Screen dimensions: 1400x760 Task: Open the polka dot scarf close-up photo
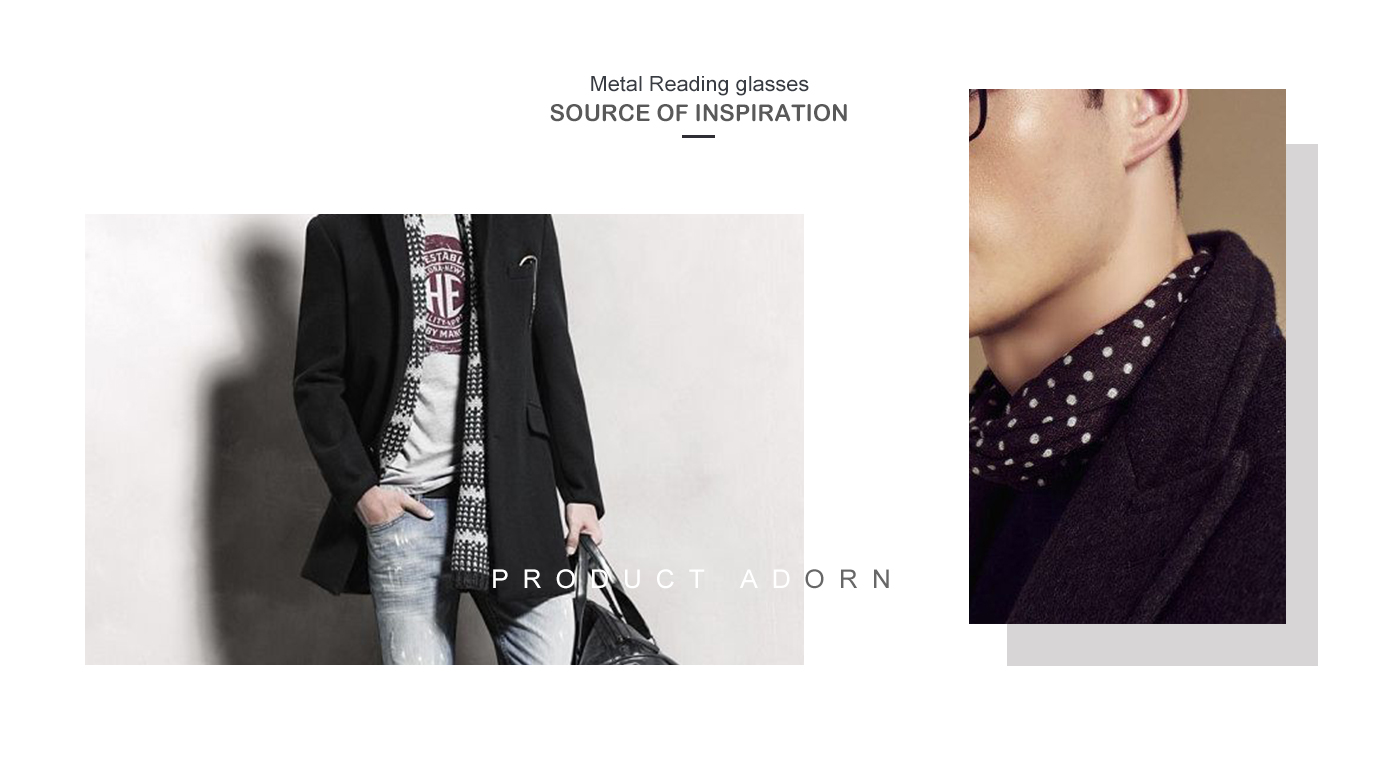(1127, 356)
